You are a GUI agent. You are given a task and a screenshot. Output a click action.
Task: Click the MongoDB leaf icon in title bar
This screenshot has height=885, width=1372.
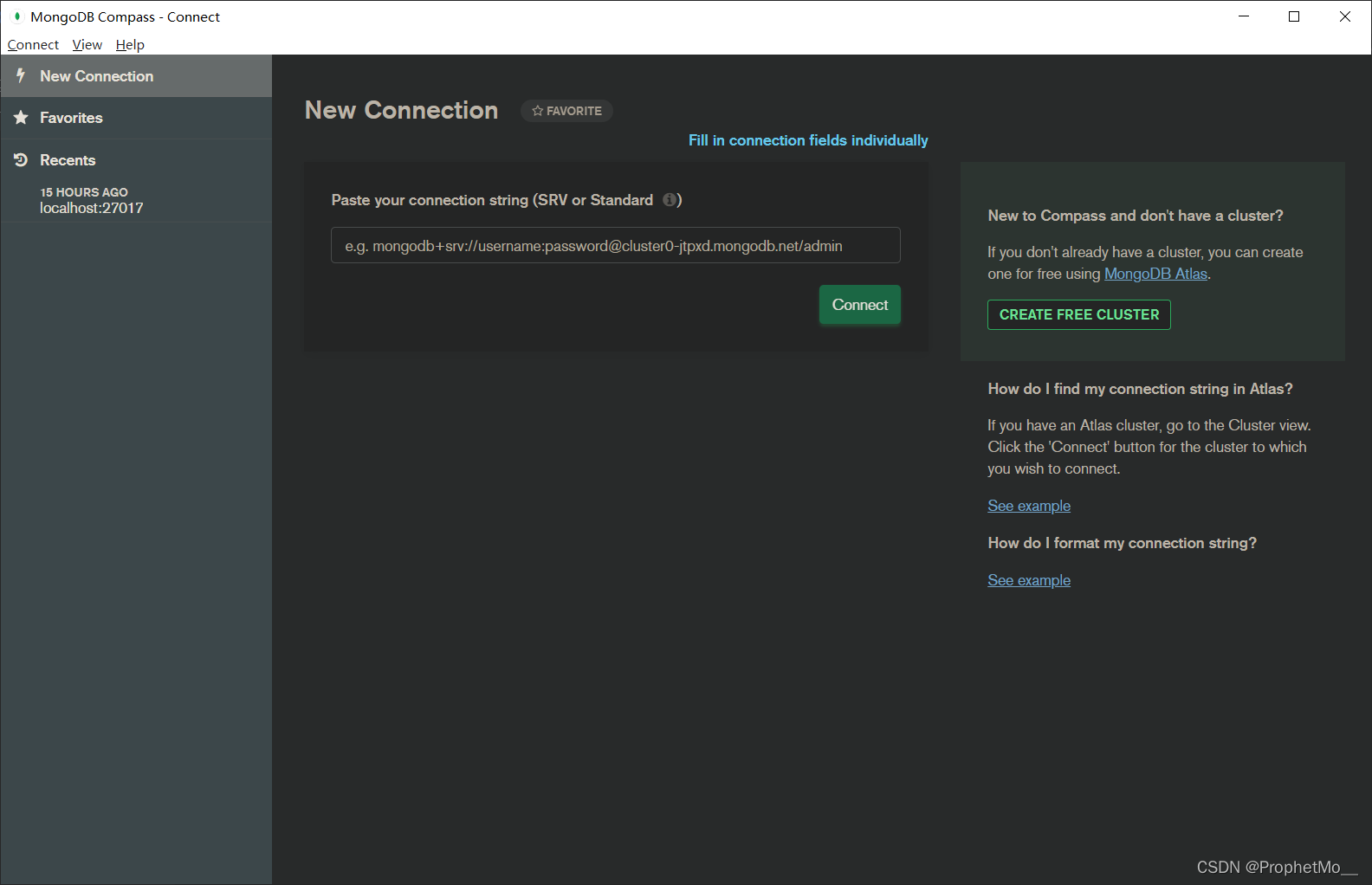pyautogui.click(x=16, y=16)
